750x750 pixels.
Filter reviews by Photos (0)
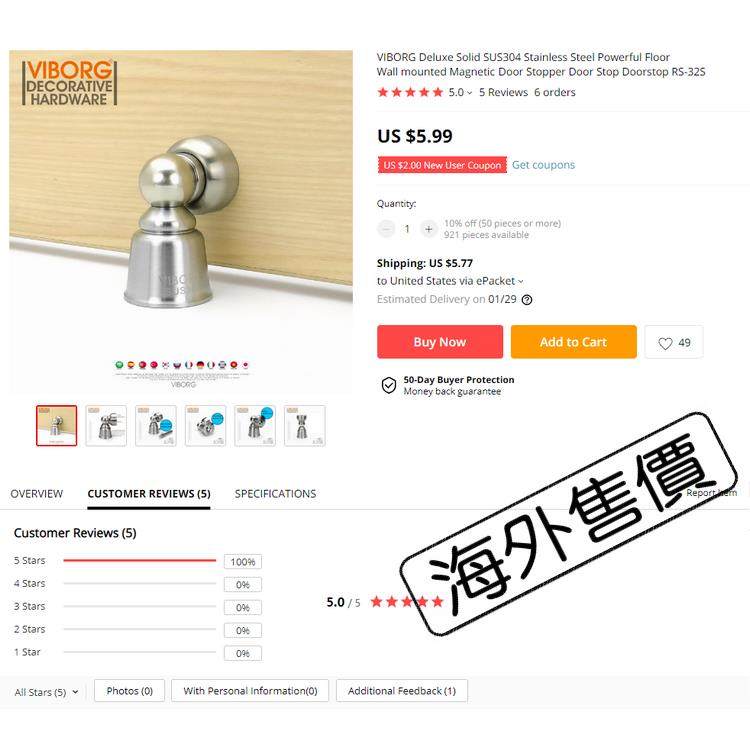(129, 691)
